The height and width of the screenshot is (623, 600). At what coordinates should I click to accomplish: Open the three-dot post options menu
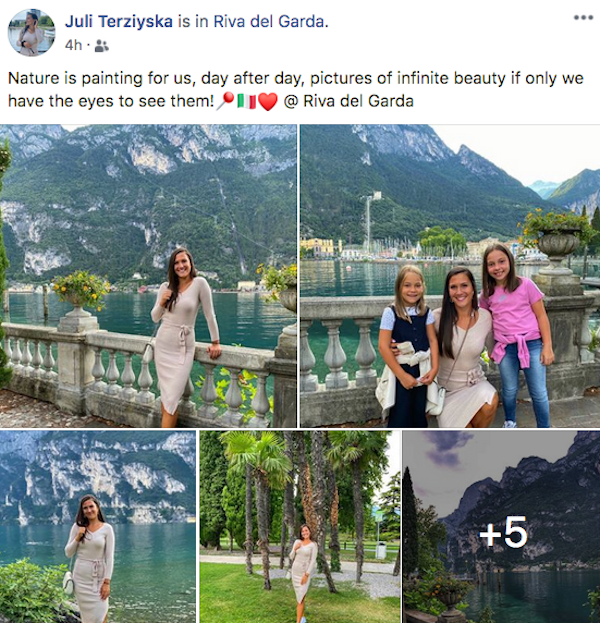click(583, 18)
